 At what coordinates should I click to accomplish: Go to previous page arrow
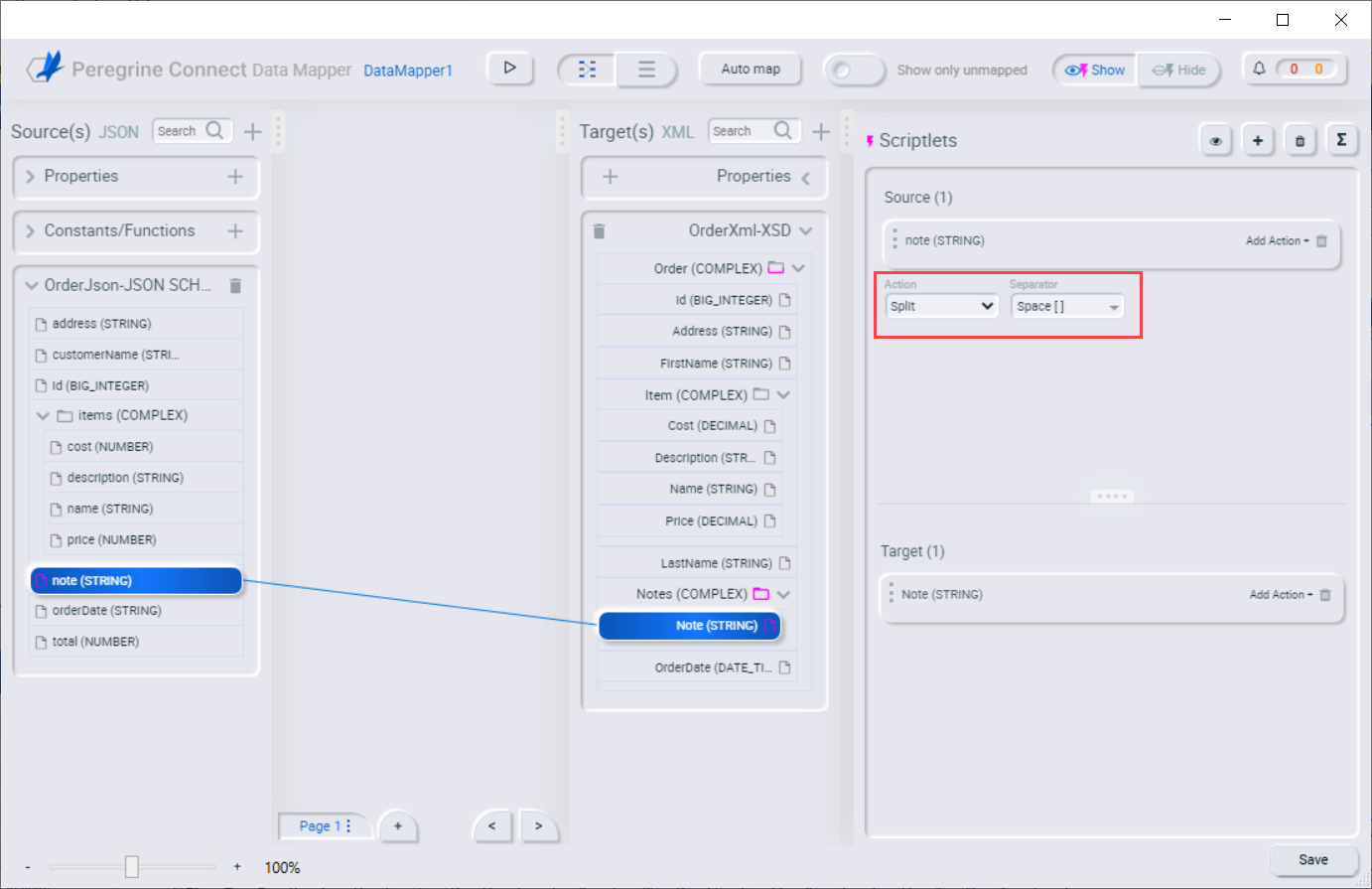coord(491,825)
